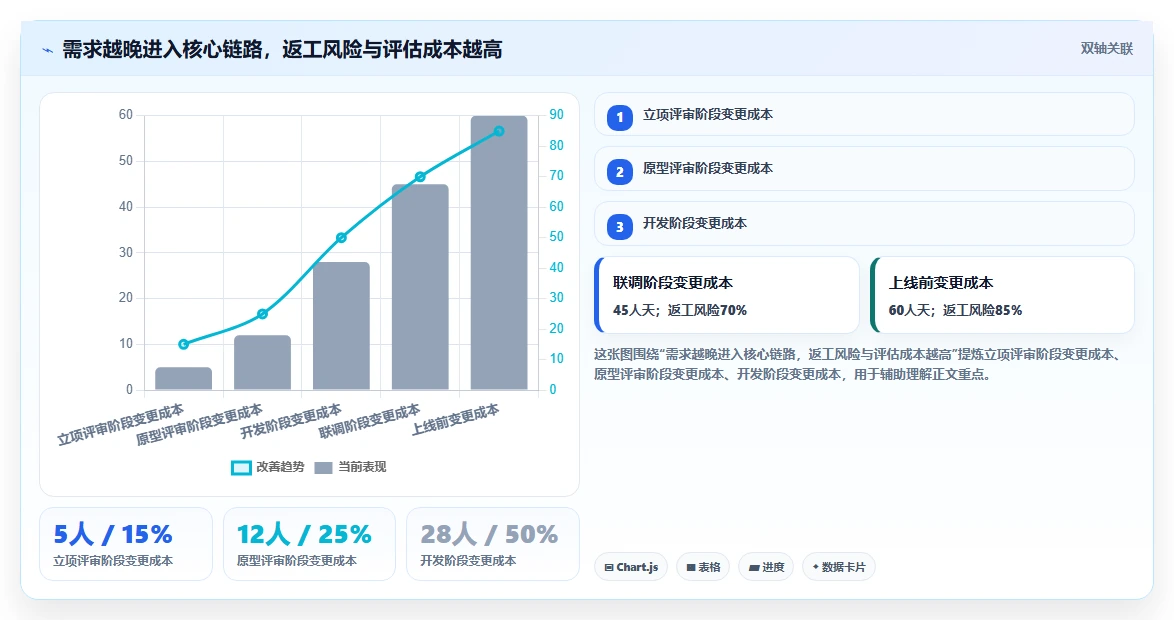Image resolution: width=1174 pixels, height=620 pixels.
Task: Click the right axis value 90
Action: coord(556,115)
